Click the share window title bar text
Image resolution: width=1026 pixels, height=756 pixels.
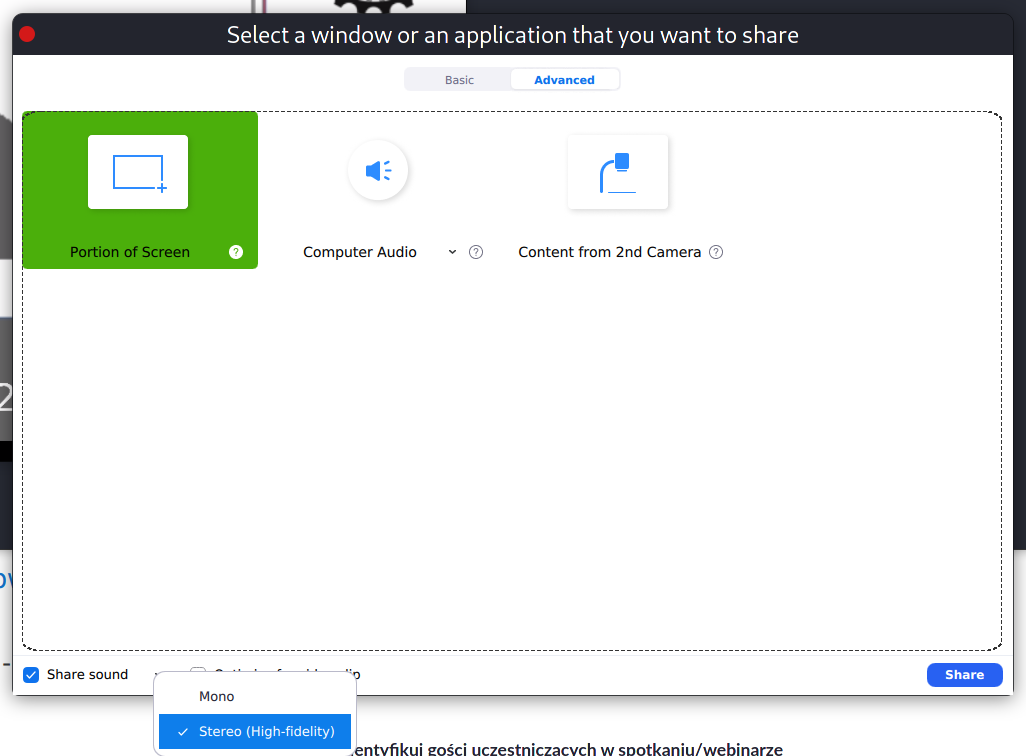512,35
